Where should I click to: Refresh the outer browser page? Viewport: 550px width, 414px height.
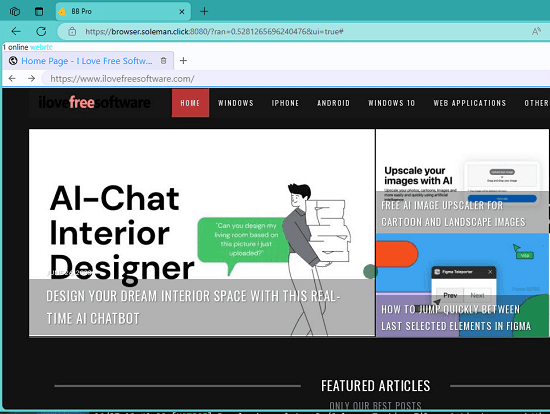(x=41, y=32)
